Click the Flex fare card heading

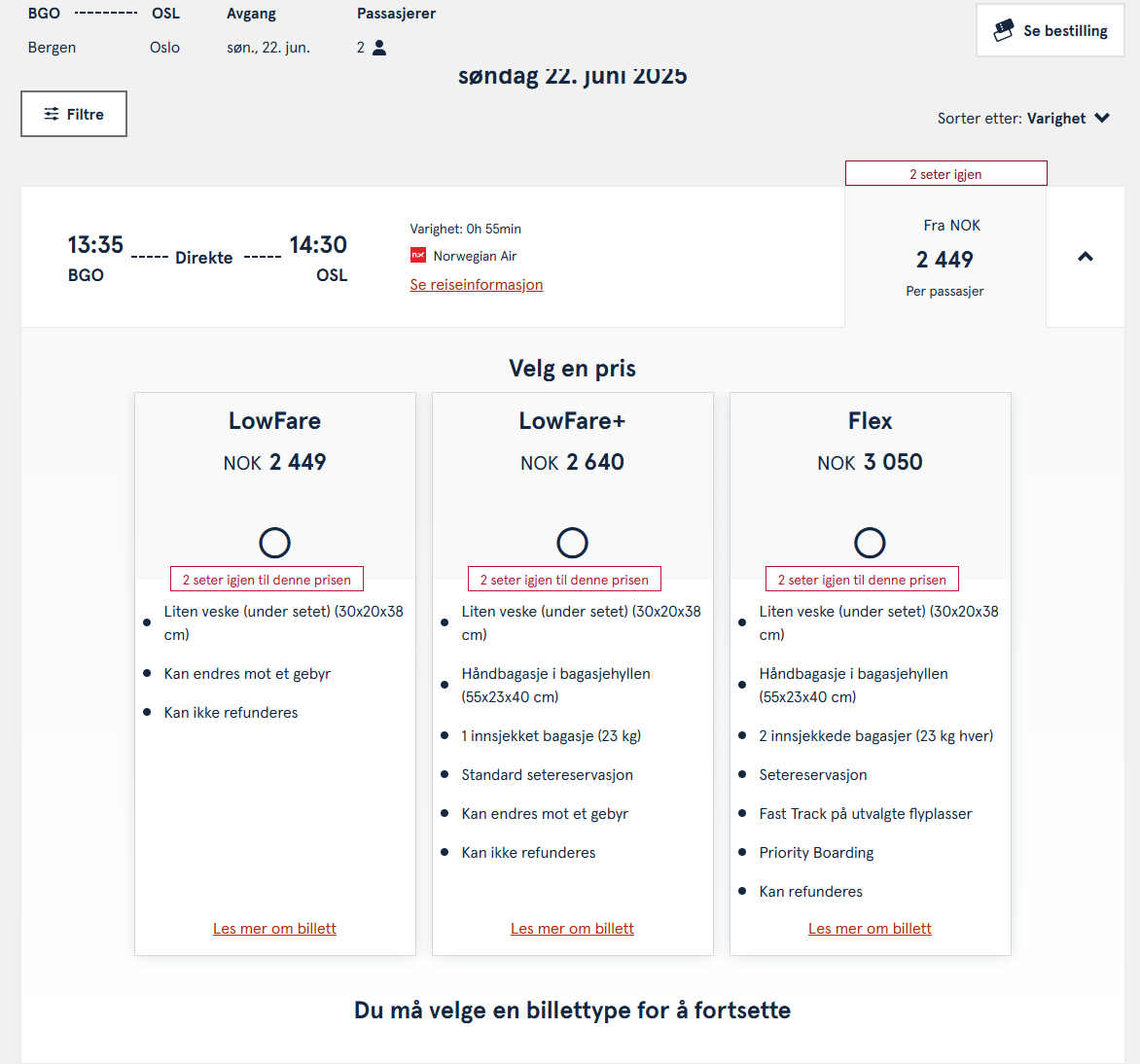(870, 421)
